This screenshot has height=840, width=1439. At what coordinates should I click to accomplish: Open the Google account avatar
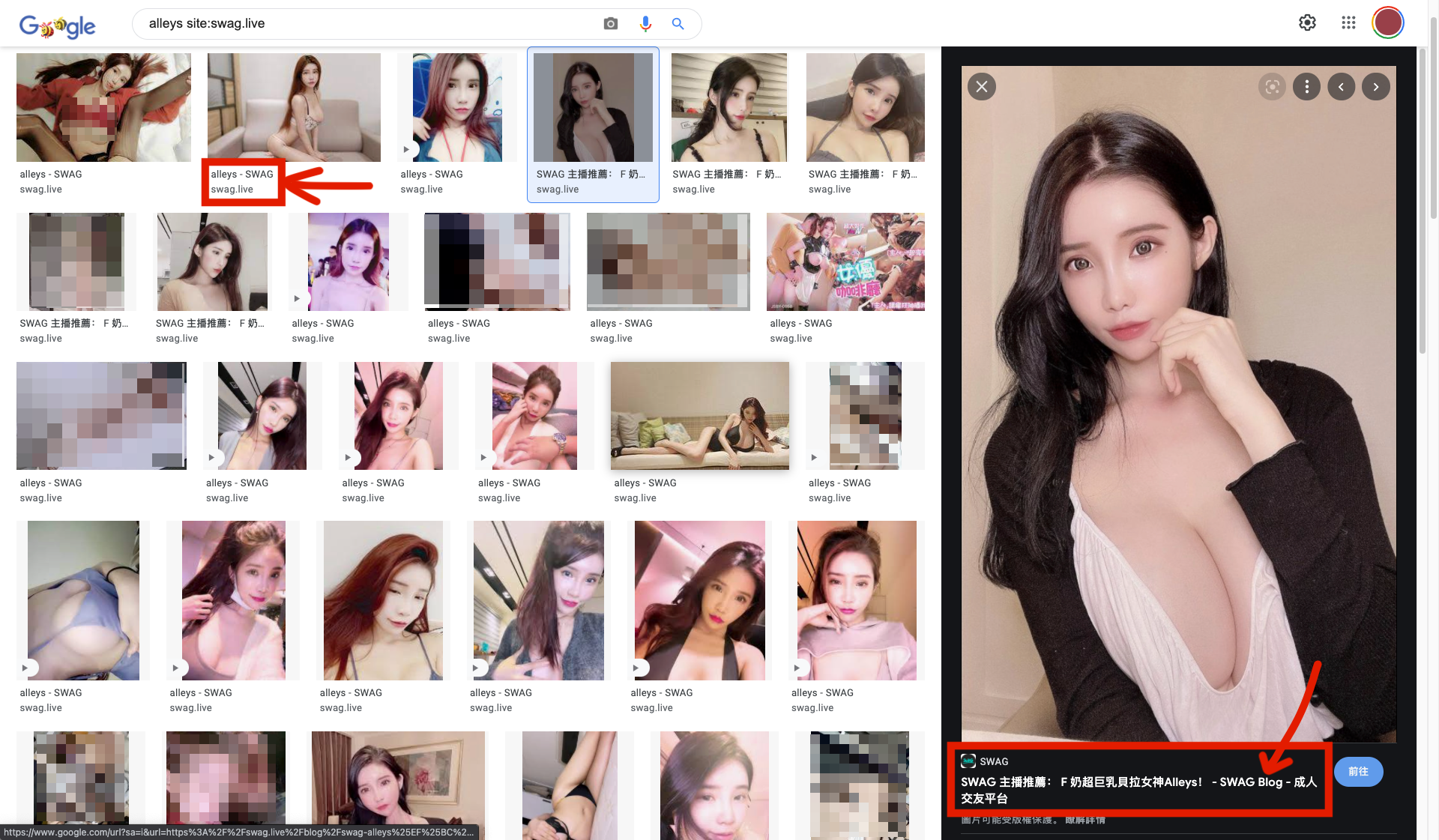coord(1388,22)
